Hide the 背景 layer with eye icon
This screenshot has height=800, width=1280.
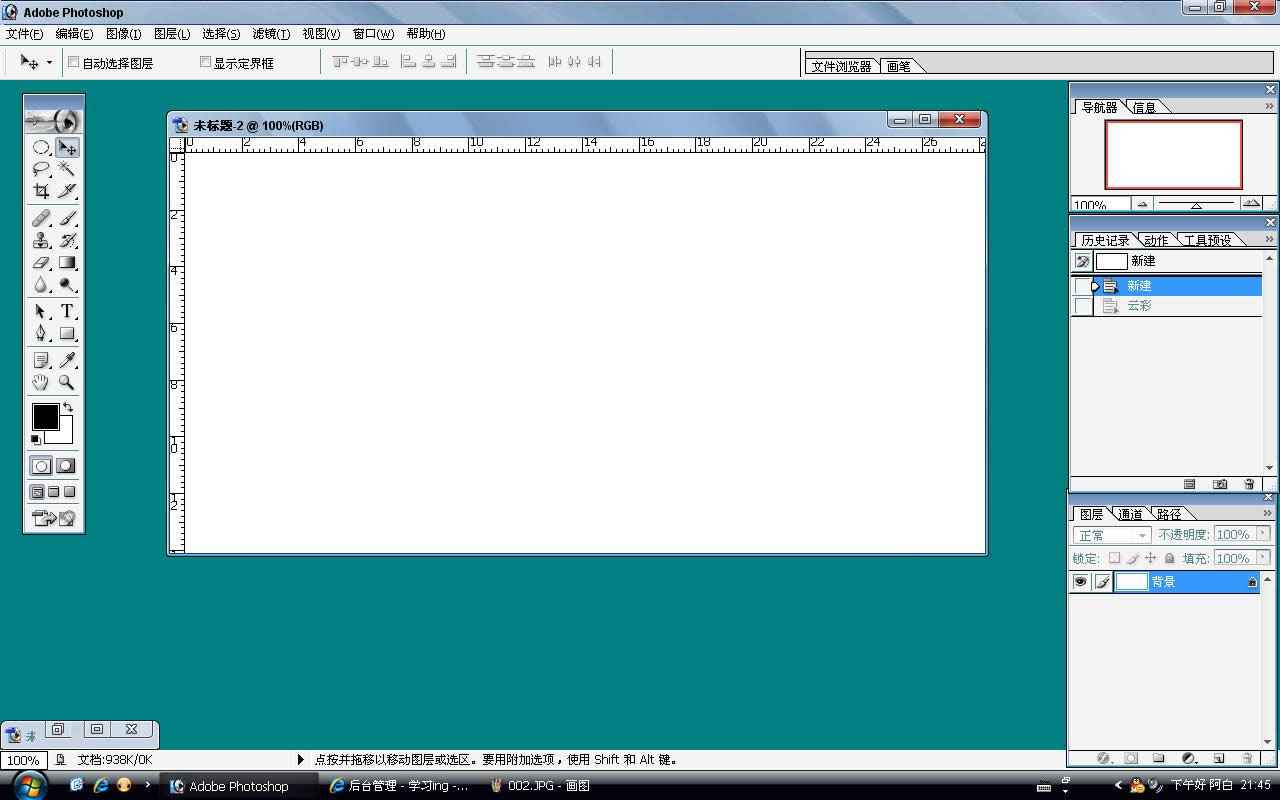click(x=1080, y=582)
